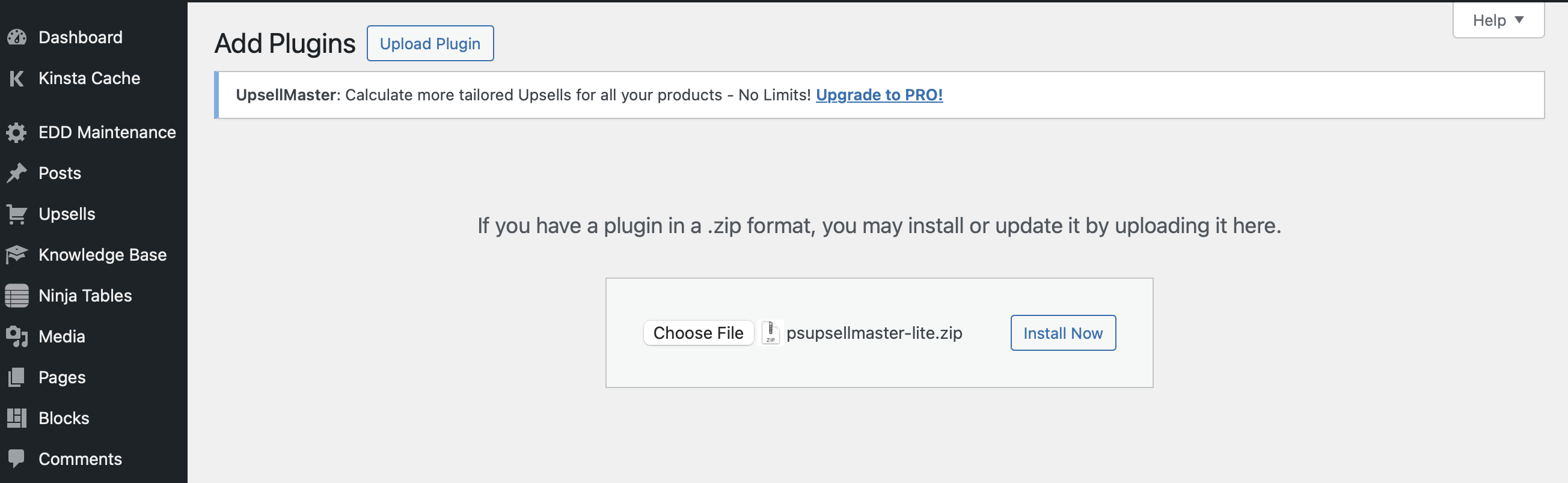Click the Comments speech bubble icon

point(17,458)
